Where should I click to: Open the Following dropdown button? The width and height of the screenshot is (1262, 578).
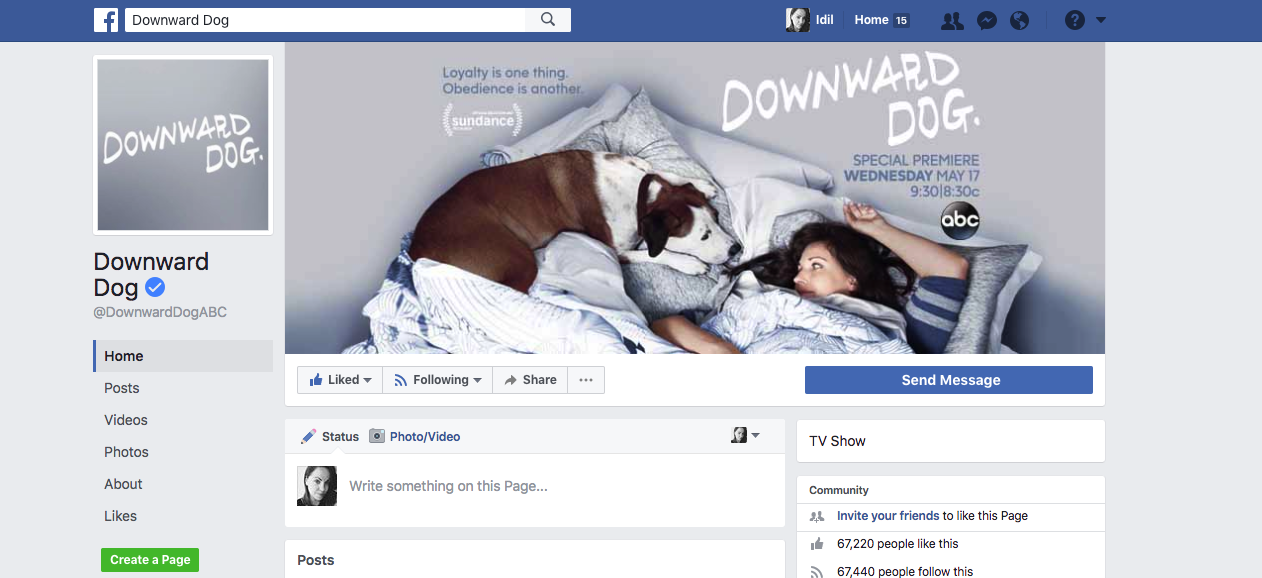(x=438, y=380)
